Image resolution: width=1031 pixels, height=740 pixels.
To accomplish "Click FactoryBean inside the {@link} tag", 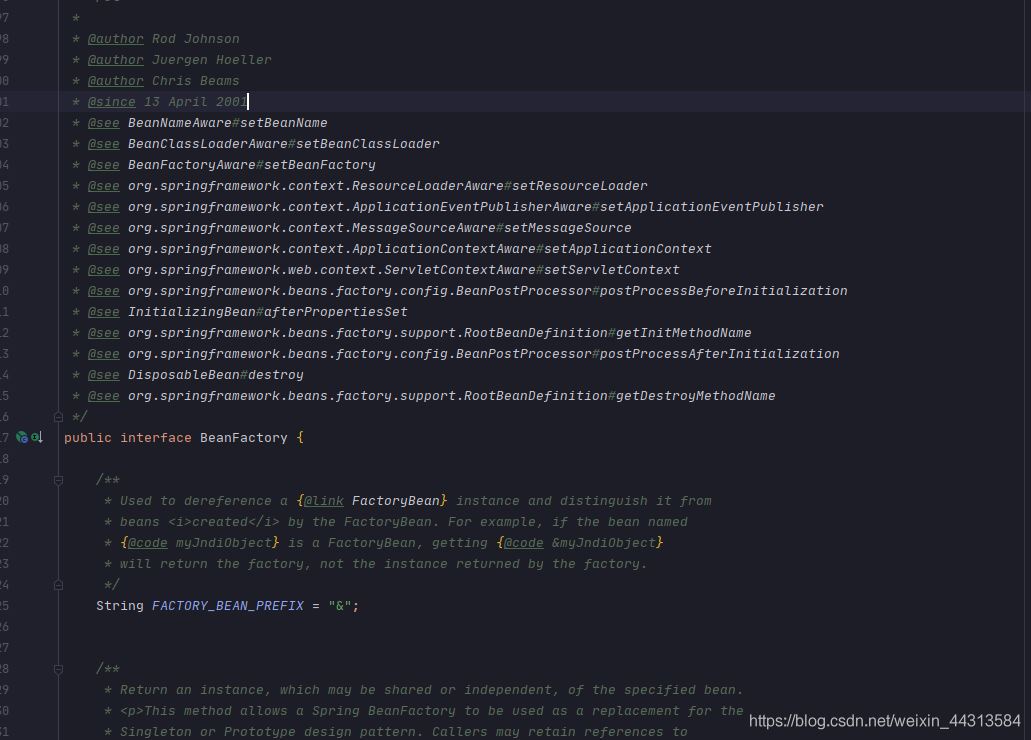I will 396,501.
